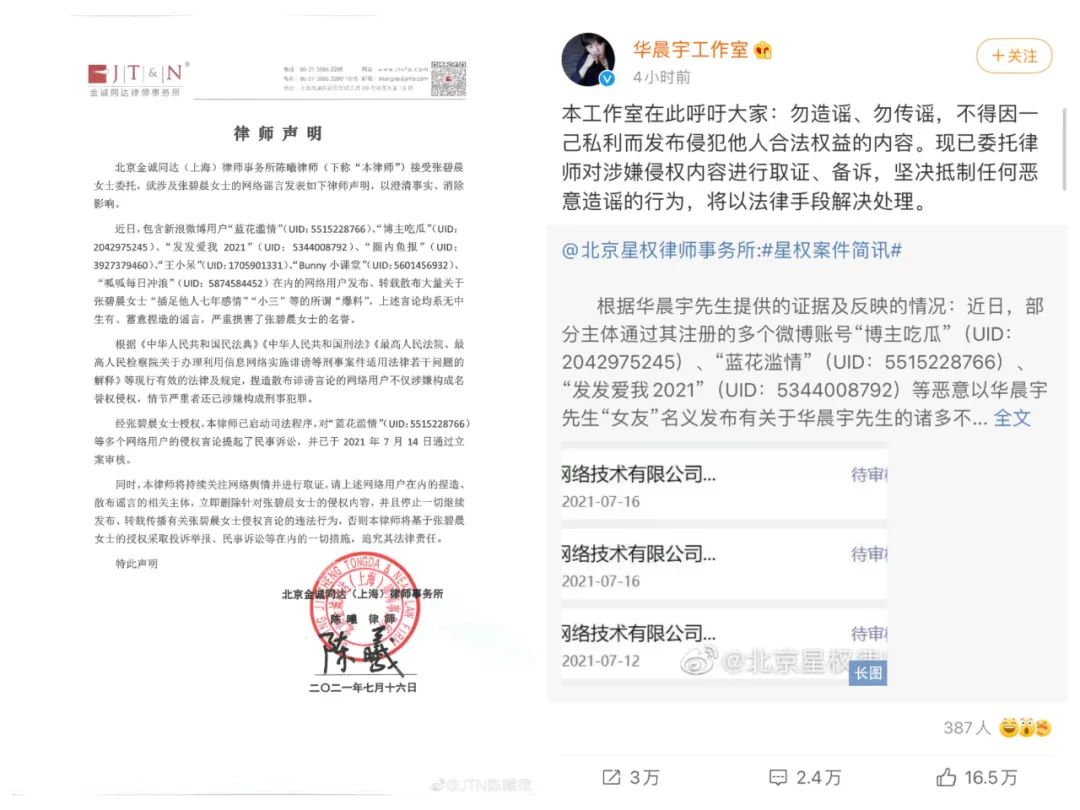Tap the JT&N law firm logo
This screenshot has width=1080, height=810.
(139, 78)
